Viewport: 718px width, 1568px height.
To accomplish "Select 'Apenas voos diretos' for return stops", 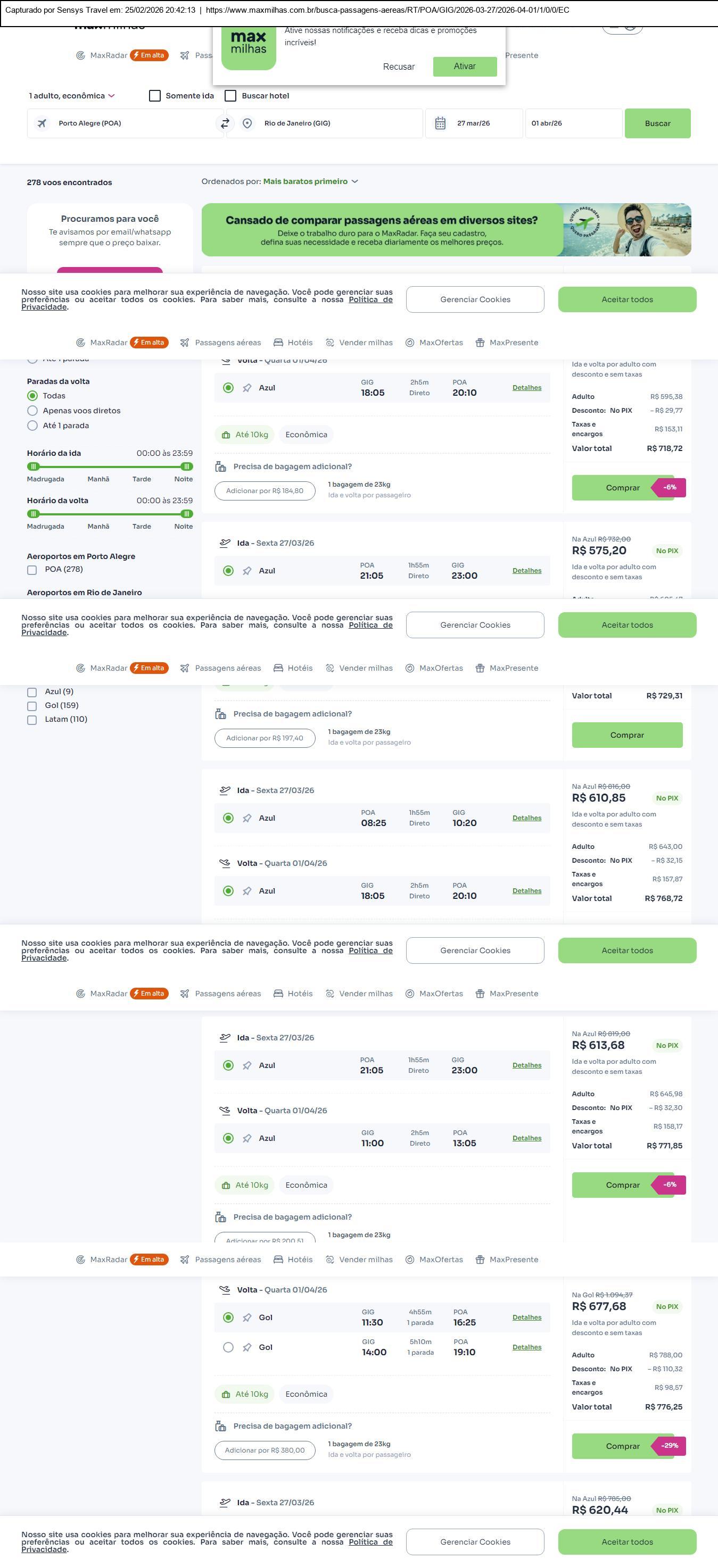I will click(33, 411).
